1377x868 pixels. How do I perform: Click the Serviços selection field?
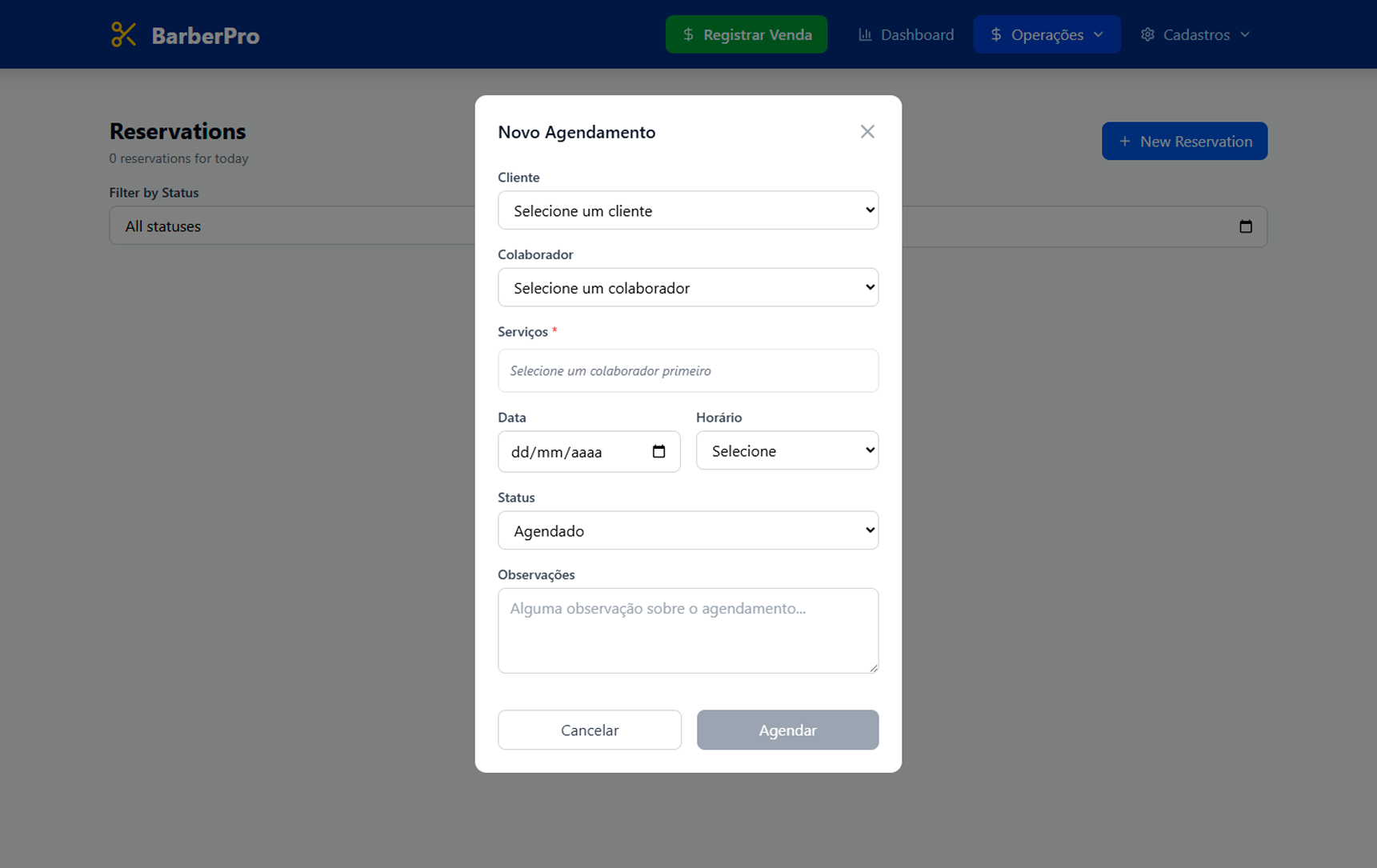tap(687, 371)
